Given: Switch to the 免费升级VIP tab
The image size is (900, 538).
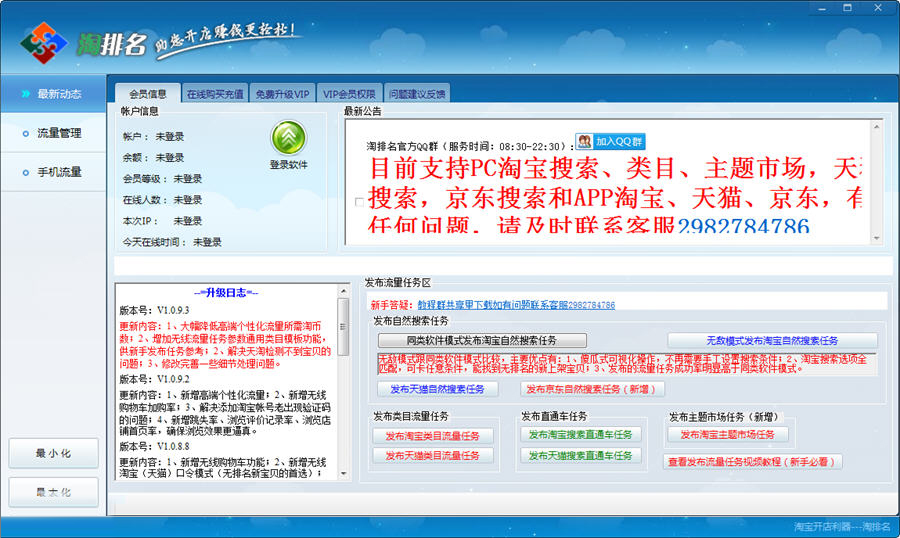Looking at the screenshot, I should point(282,94).
